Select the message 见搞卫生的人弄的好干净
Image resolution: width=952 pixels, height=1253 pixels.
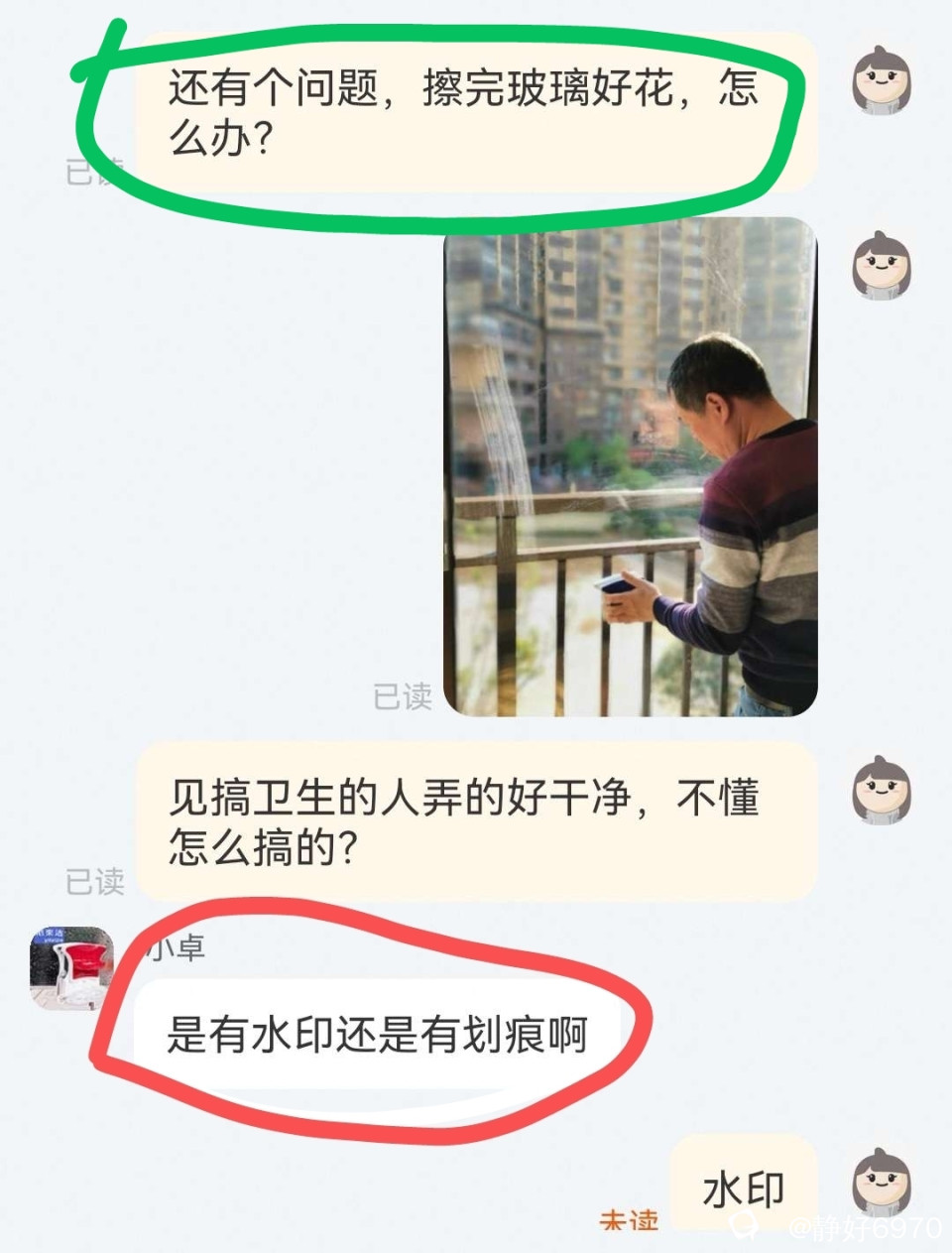[477, 821]
